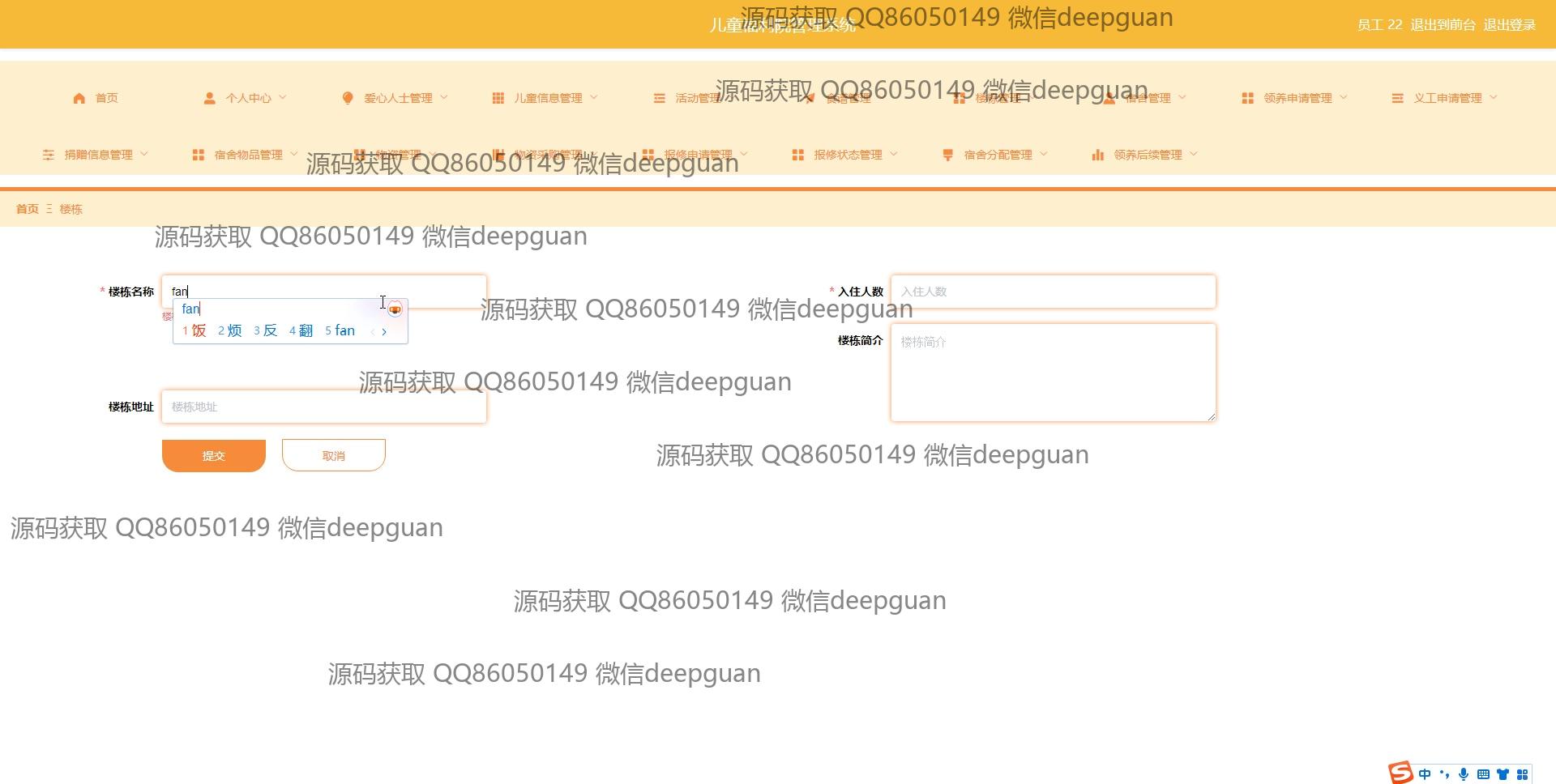This screenshot has width=1556, height=784.
Task: Toggle Chinese/English mode with 中 button
Action: 1425,774
